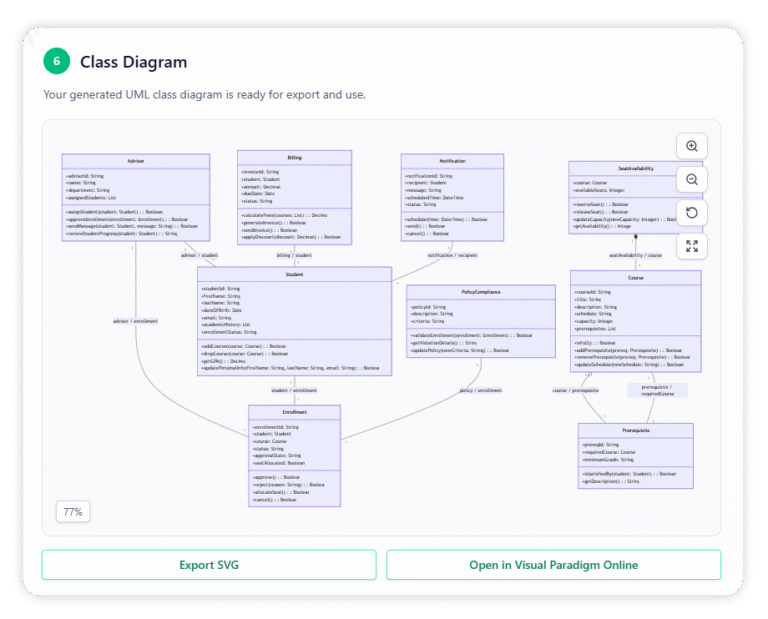The height and width of the screenshot is (619, 768).
Task: Click the 77% zoom level indicator
Action: click(x=72, y=512)
